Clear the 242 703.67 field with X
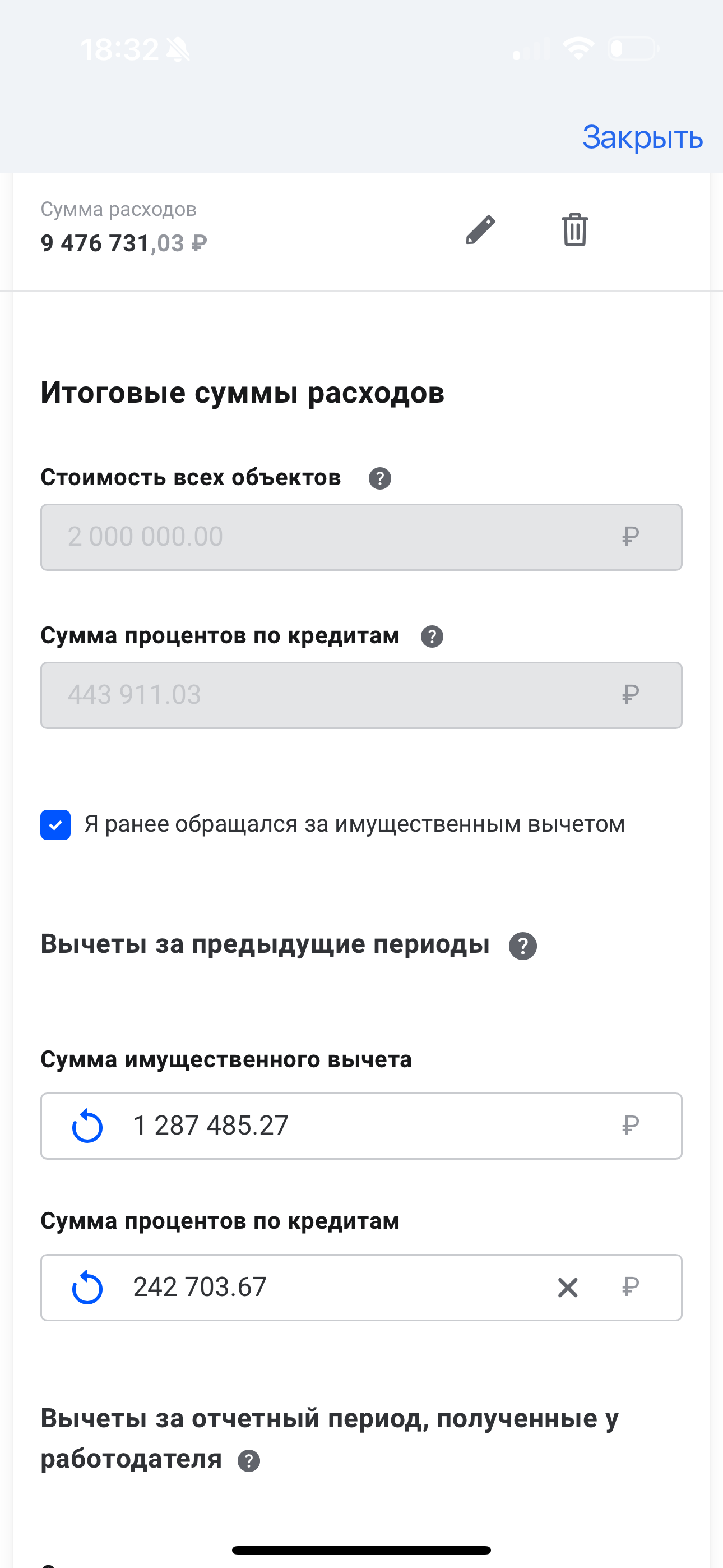The image size is (723, 1568). click(568, 1288)
